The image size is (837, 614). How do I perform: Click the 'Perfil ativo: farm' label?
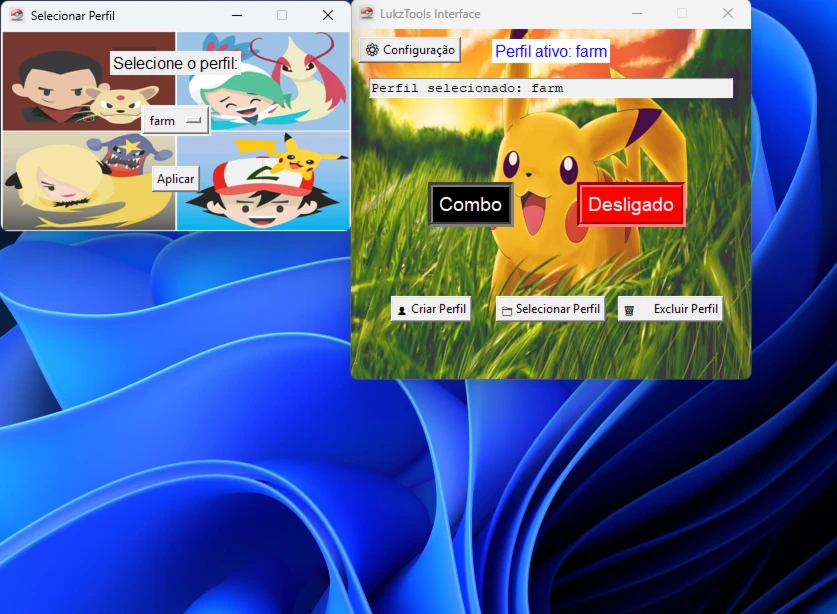pyautogui.click(x=551, y=51)
